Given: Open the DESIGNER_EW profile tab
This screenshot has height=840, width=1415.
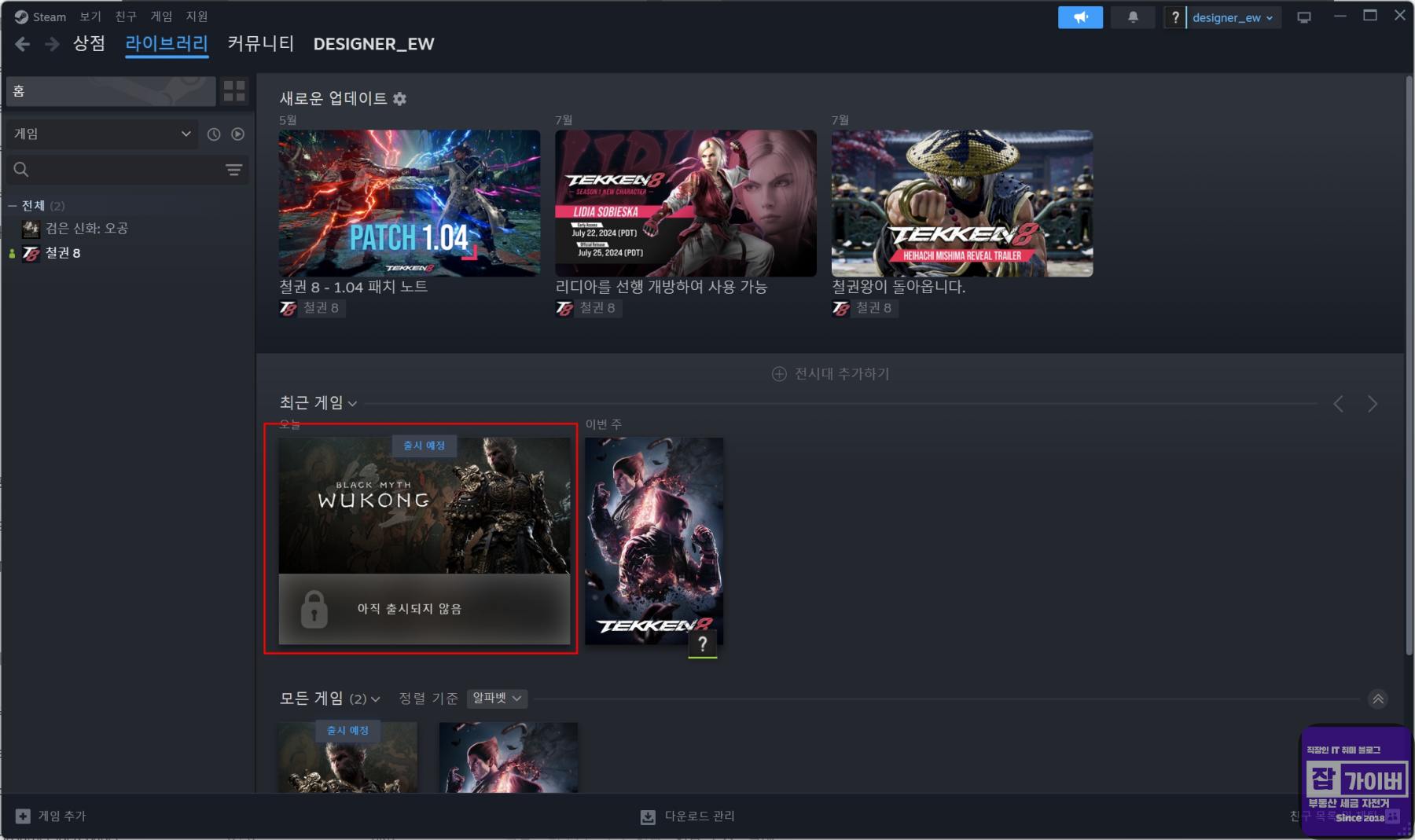Looking at the screenshot, I should point(373,44).
